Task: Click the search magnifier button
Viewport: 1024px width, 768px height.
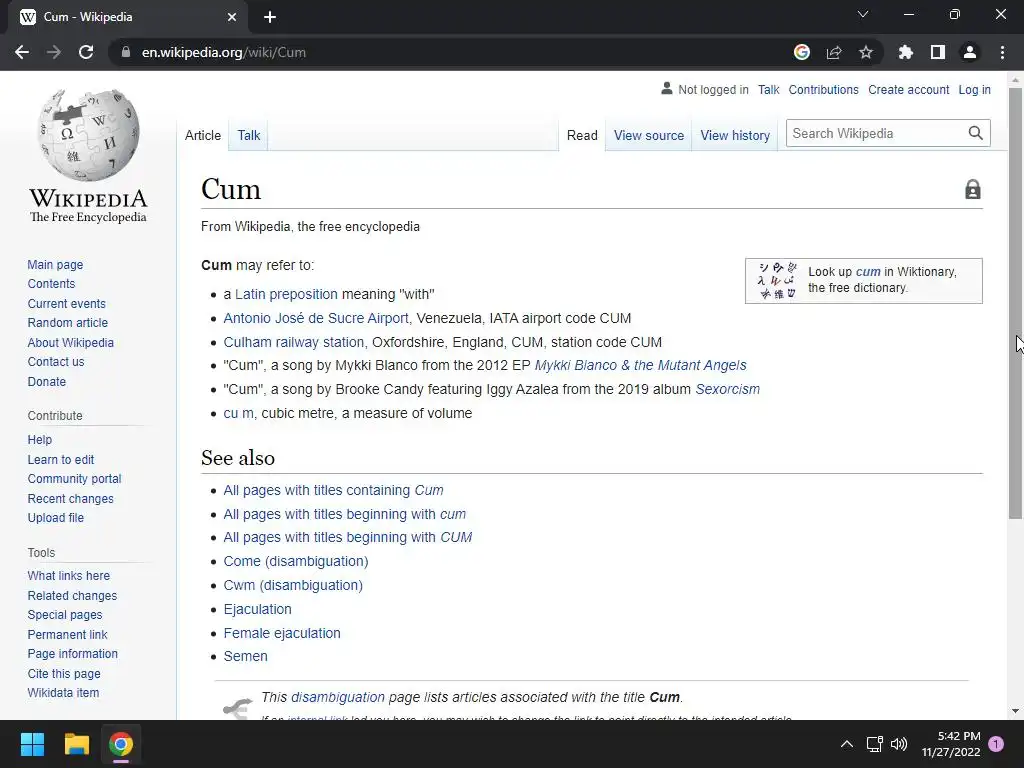Action: [976, 133]
